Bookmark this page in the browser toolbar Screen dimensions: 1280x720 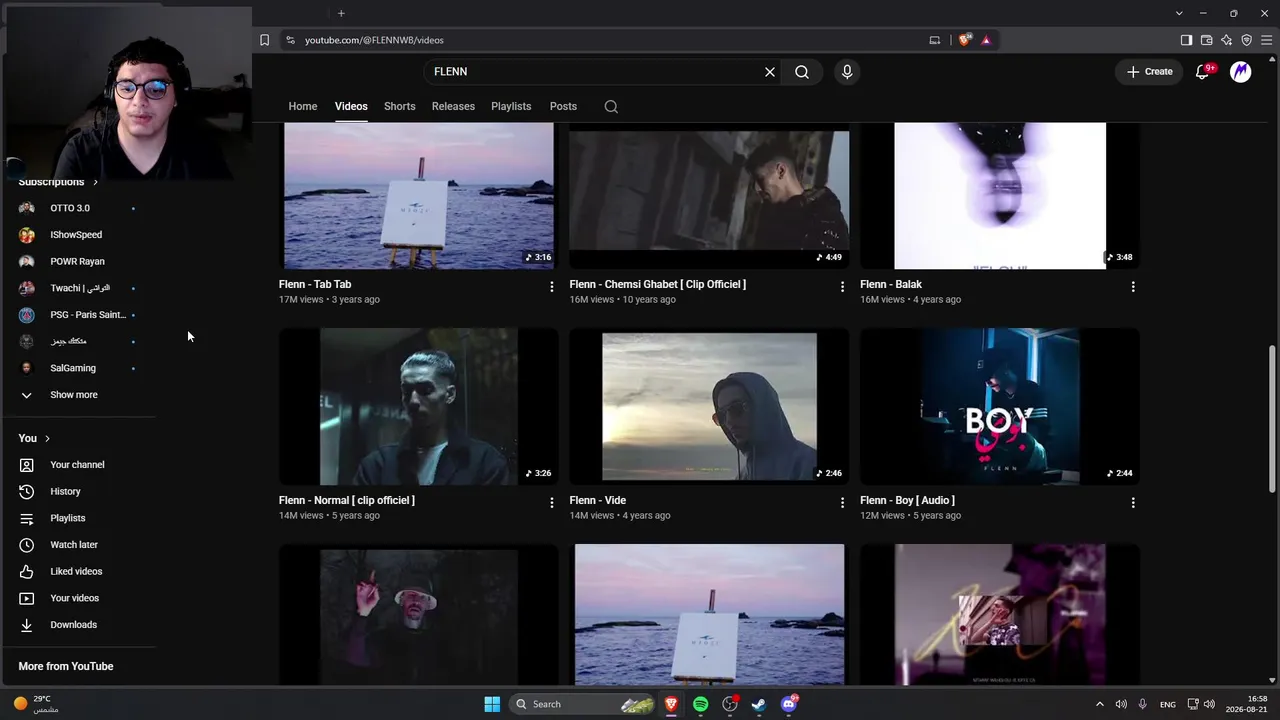(x=264, y=40)
